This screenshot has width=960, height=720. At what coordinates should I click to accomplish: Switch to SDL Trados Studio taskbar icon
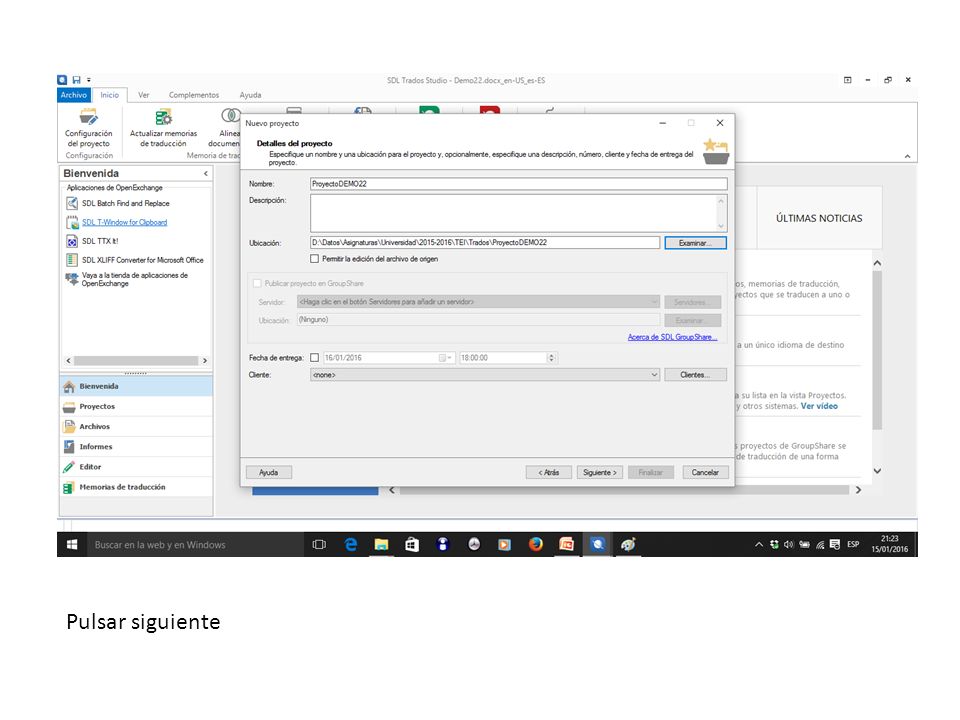(x=598, y=544)
